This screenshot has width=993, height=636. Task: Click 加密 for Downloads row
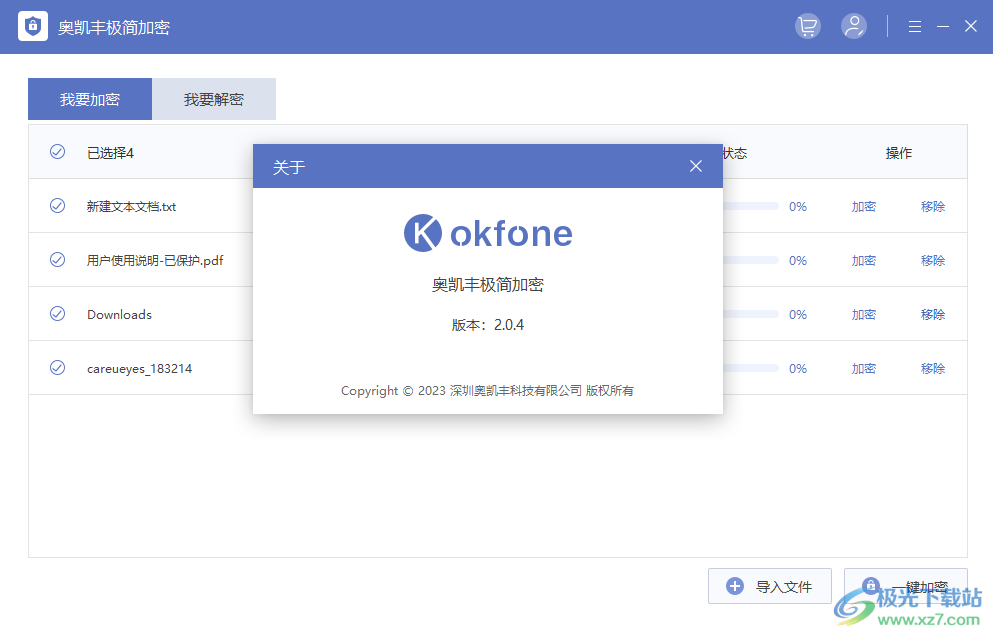(x=864, y=314)
